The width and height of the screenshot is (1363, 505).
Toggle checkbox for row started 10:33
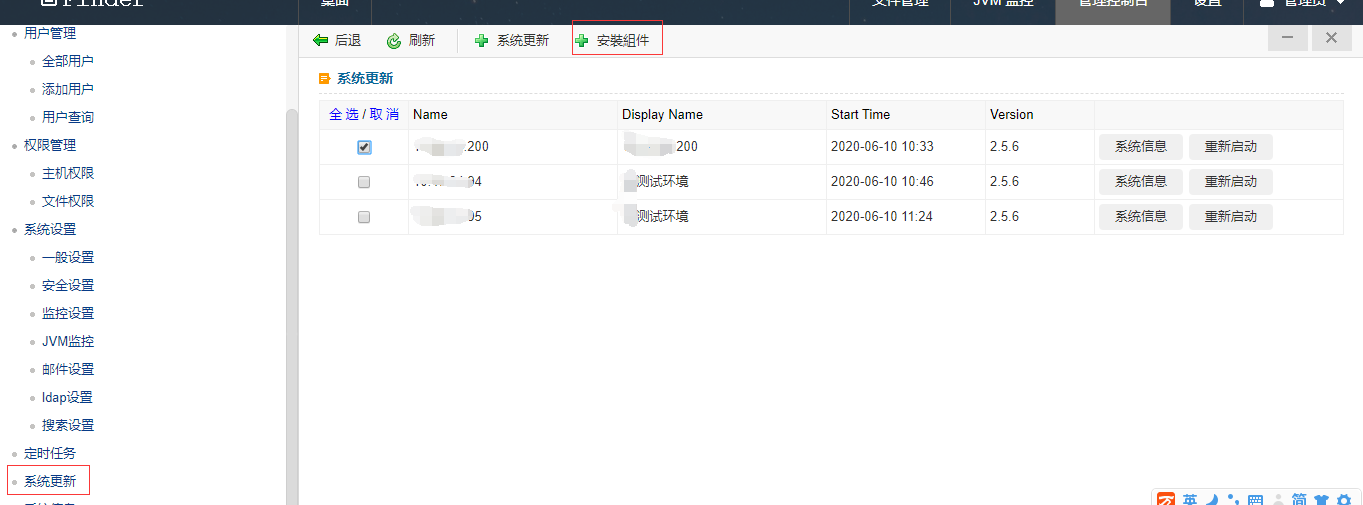coord(364,147)
